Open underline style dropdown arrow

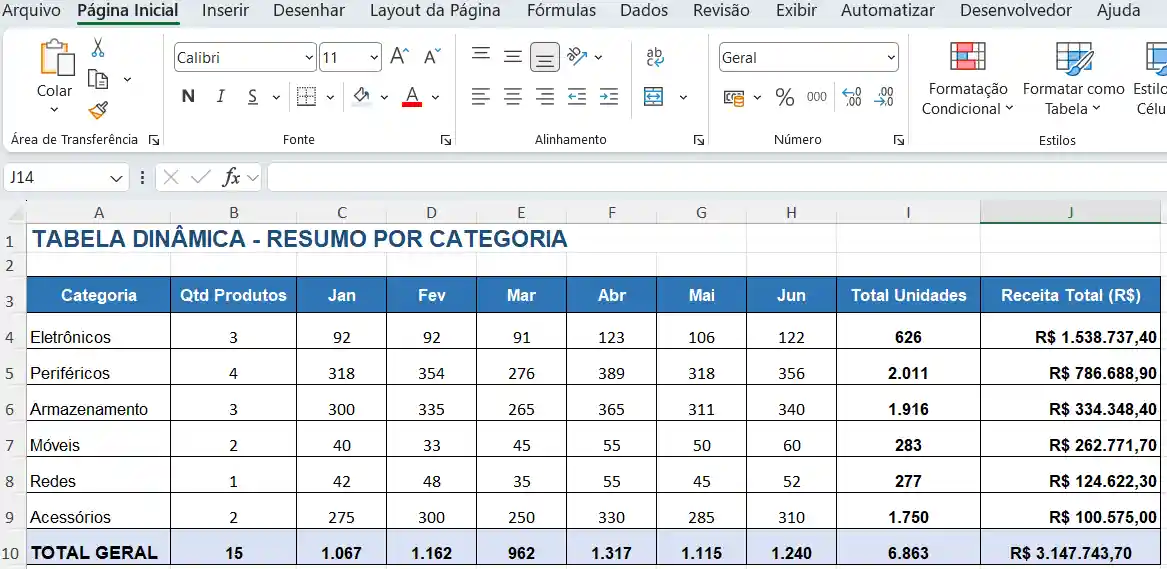coord(276,97)
